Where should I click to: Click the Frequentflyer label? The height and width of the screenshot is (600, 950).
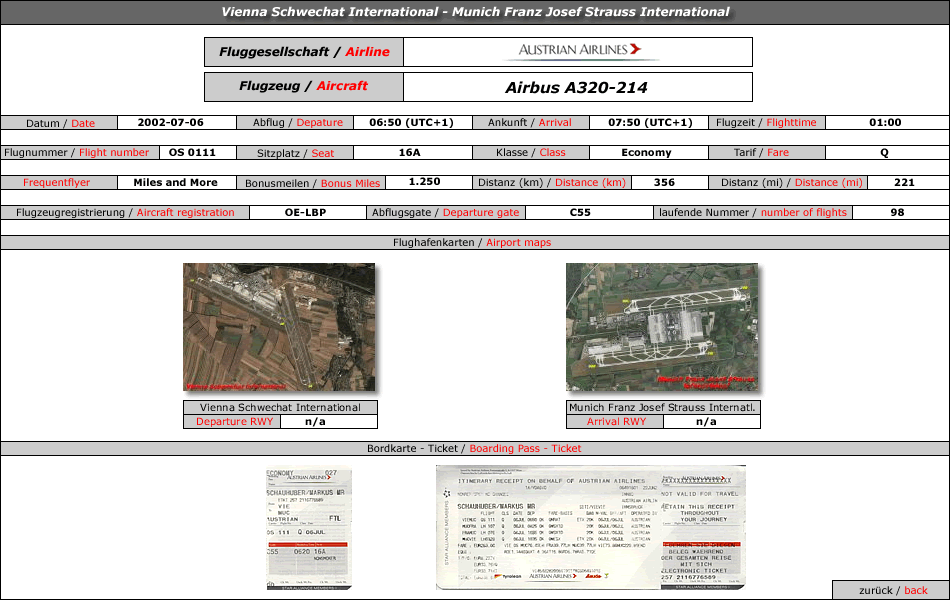(56, 182)
